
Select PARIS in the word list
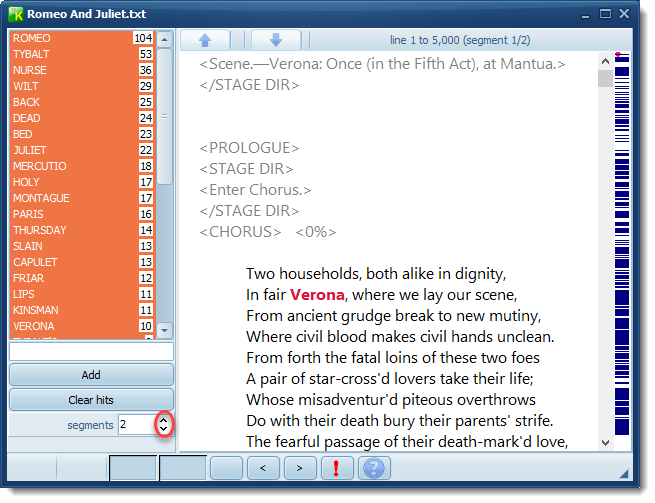(x=82, y=214)
